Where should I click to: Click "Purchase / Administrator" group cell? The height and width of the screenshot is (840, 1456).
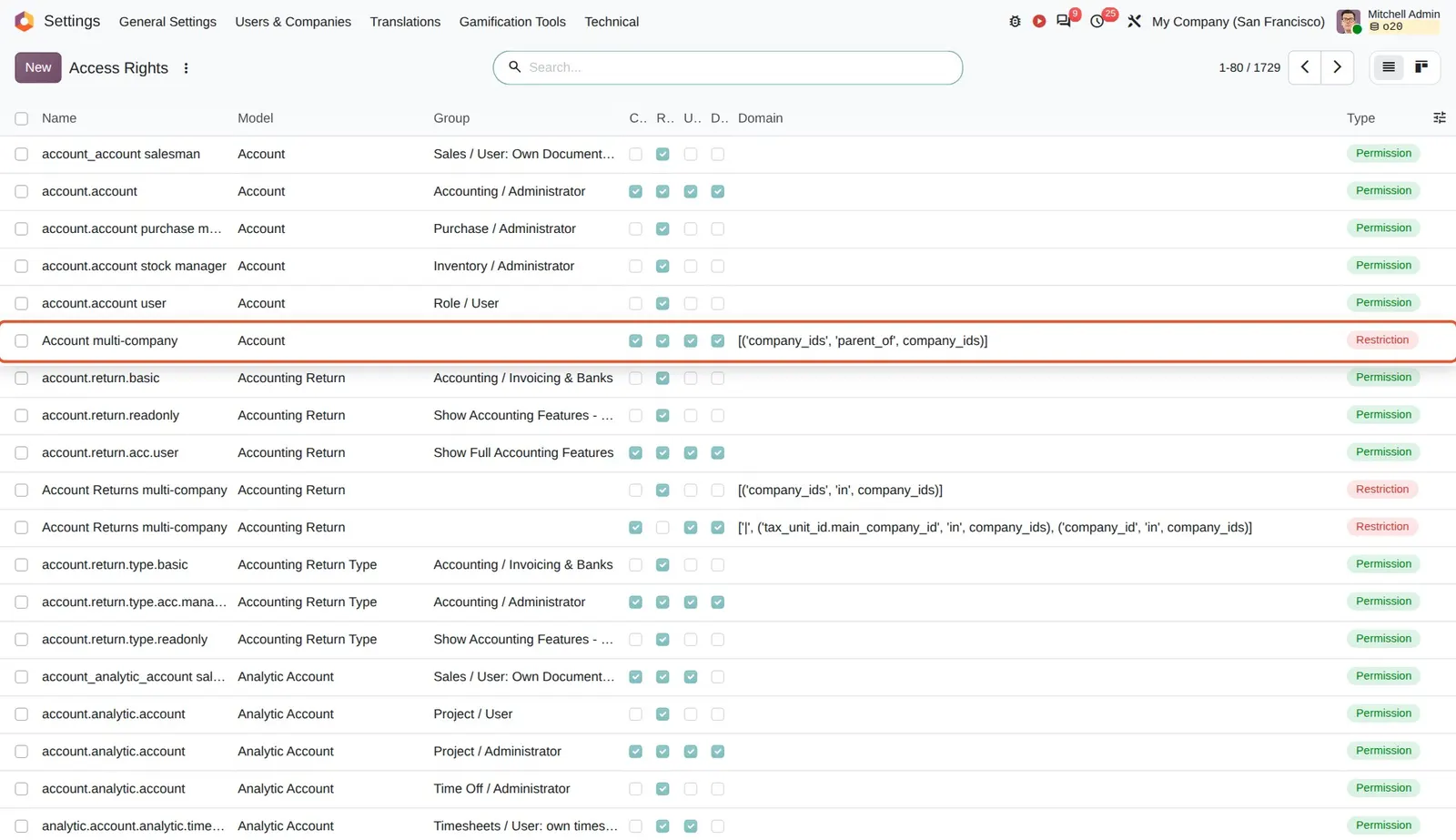pyautogui.click(x=504, y=229)
